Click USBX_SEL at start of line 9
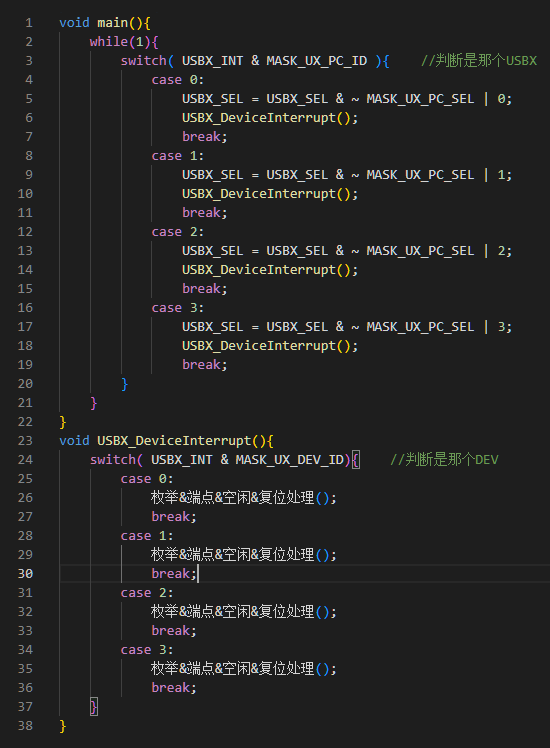Viewport: 550px width, 748px height. point(213,175)
